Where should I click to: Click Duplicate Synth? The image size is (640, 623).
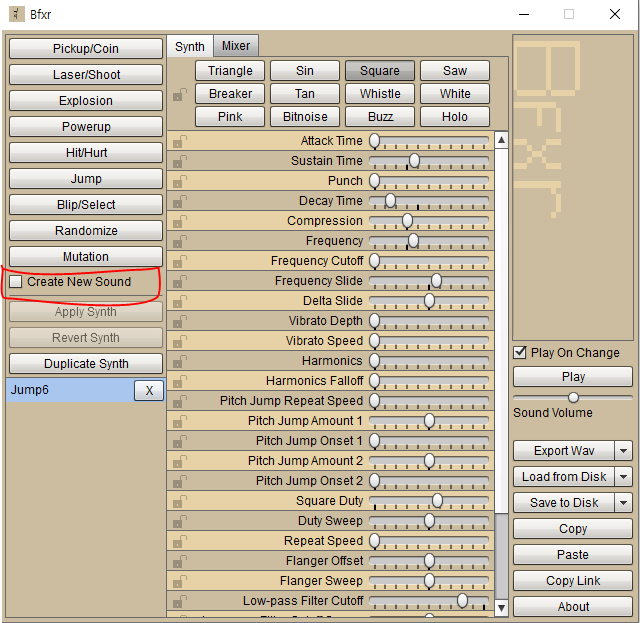coord(86,363)
